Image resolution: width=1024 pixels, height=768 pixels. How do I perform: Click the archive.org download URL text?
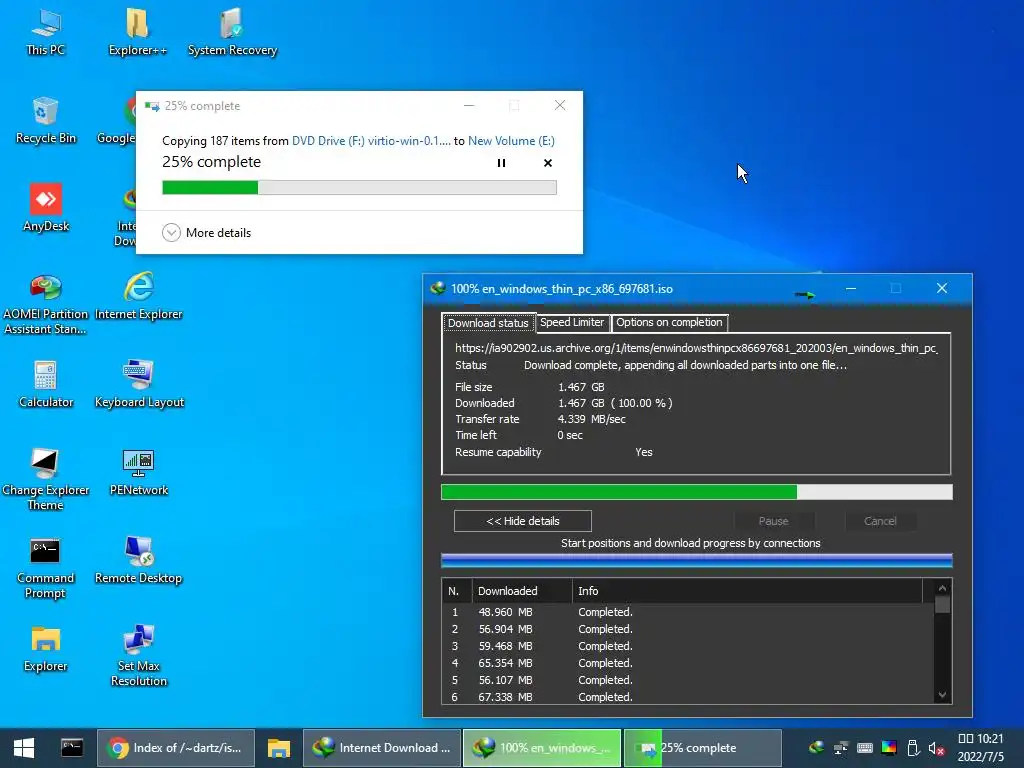[696, 348]
